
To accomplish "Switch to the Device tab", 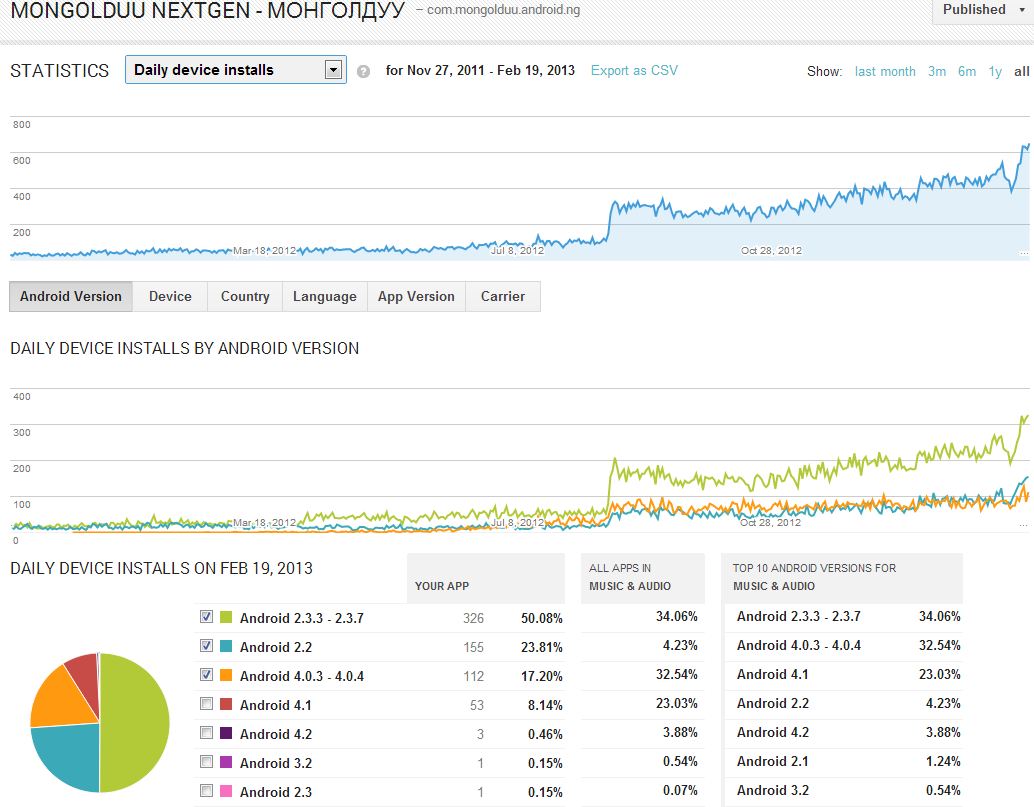I will 170,297.
